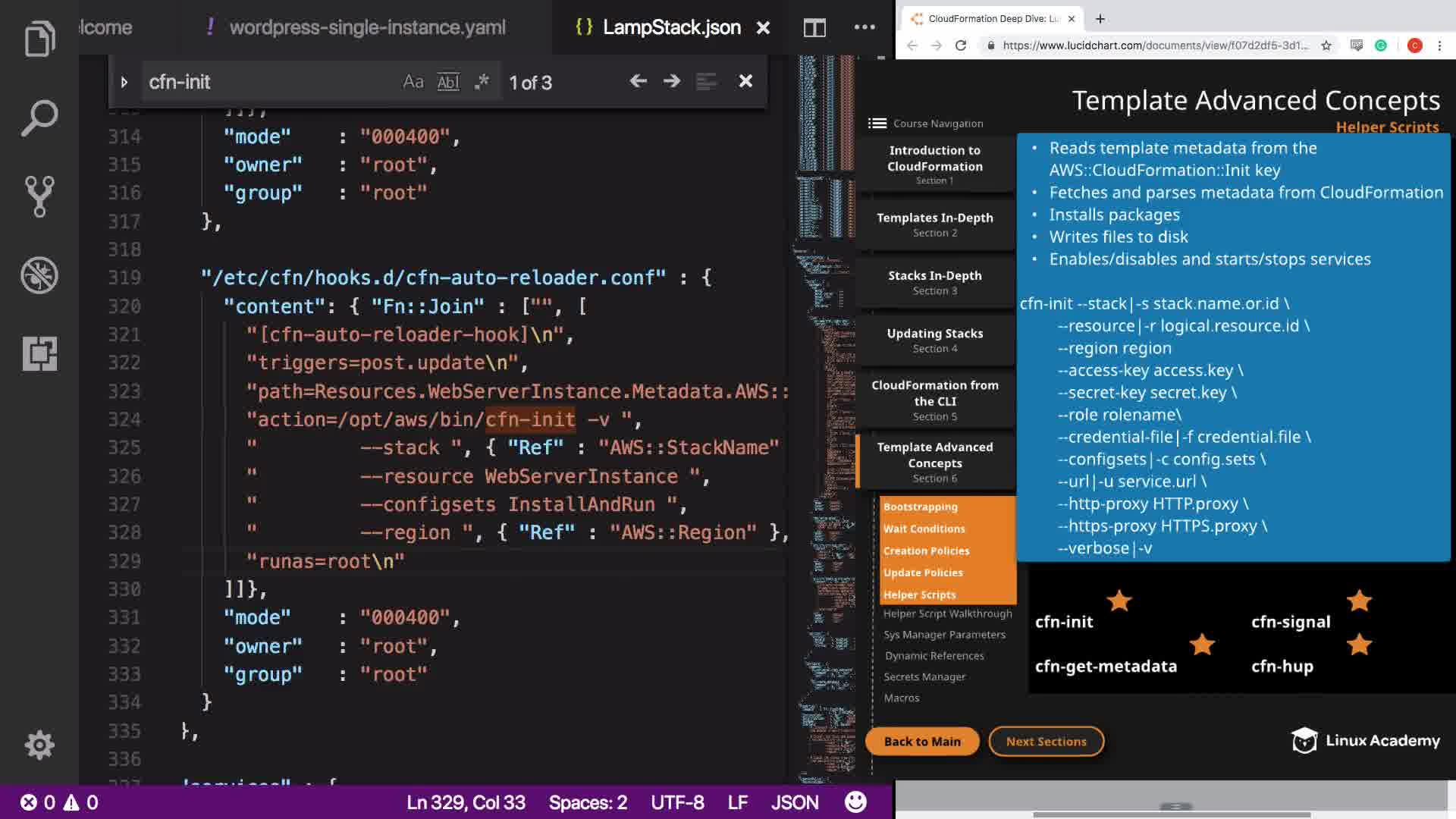Image resolution: width=1456 pixels, height=819 pixels.
Task: Click the Back to Main button
Action: point(921,741)
